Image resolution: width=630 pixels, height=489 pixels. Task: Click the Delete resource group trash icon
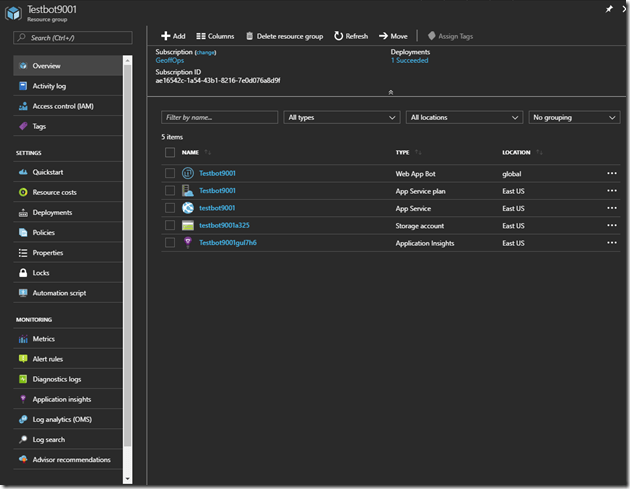250,36
